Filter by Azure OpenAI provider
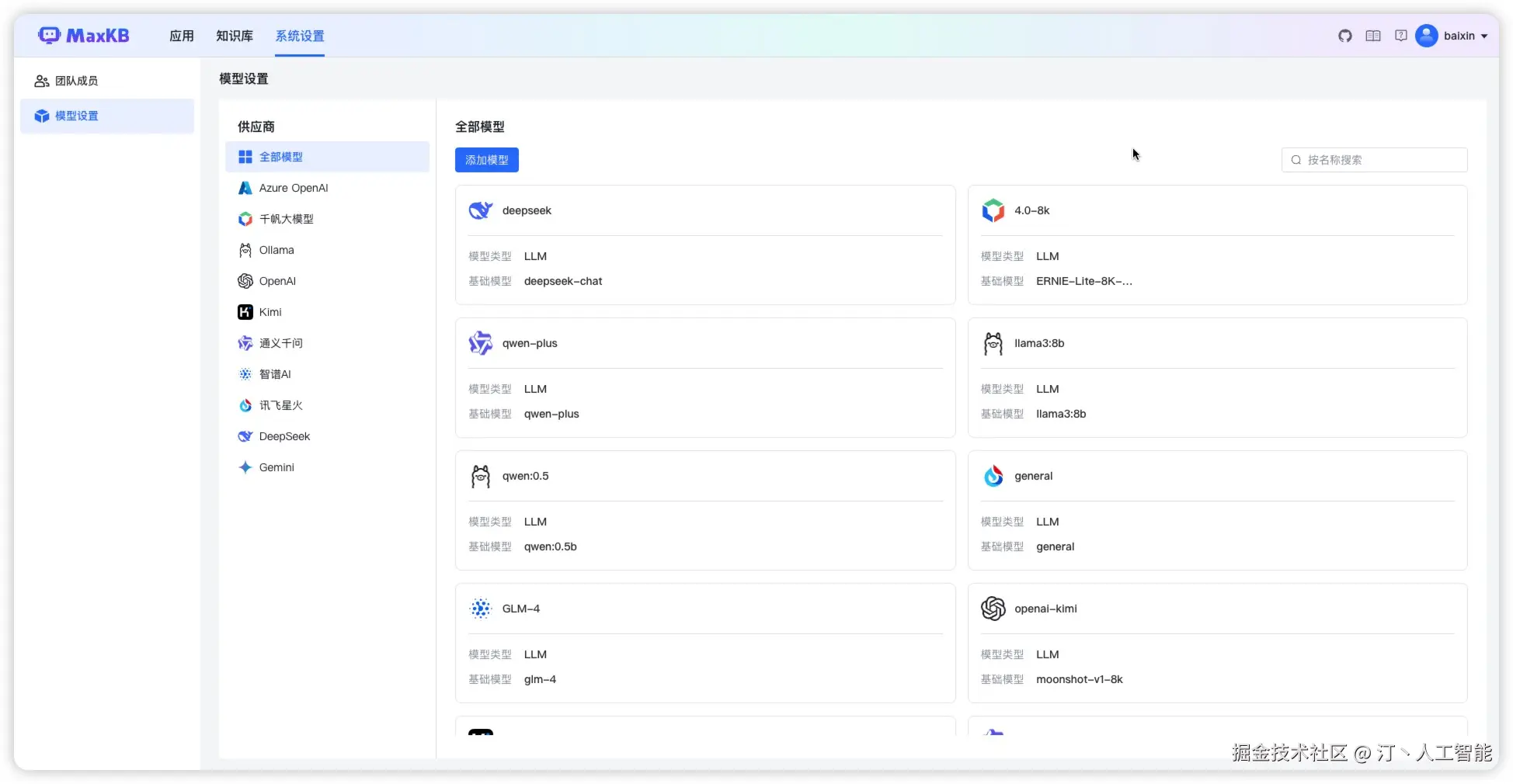 pos(327,188)
